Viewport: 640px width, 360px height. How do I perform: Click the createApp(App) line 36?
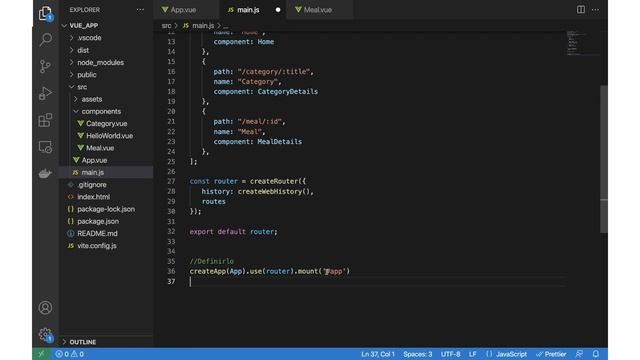270,271
